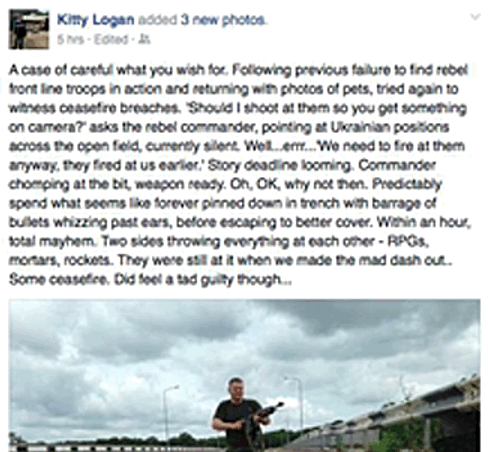Viewport: 488px width, 452px height.
Task: Click the rifle held by the man
Action: pyautogui.click(x=262, y=418)
